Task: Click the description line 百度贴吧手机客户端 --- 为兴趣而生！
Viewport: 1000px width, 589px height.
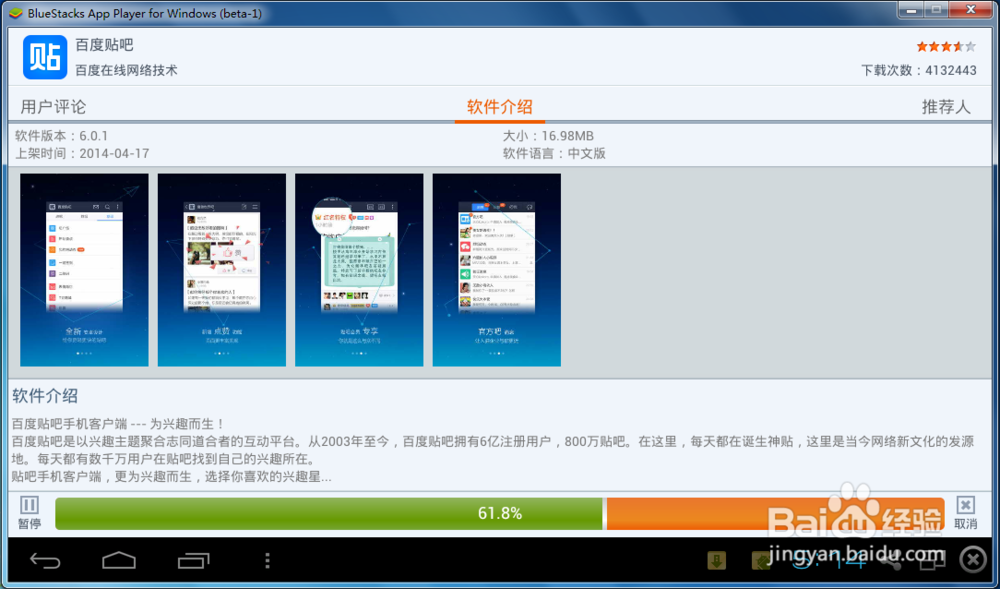Action: 118,423
